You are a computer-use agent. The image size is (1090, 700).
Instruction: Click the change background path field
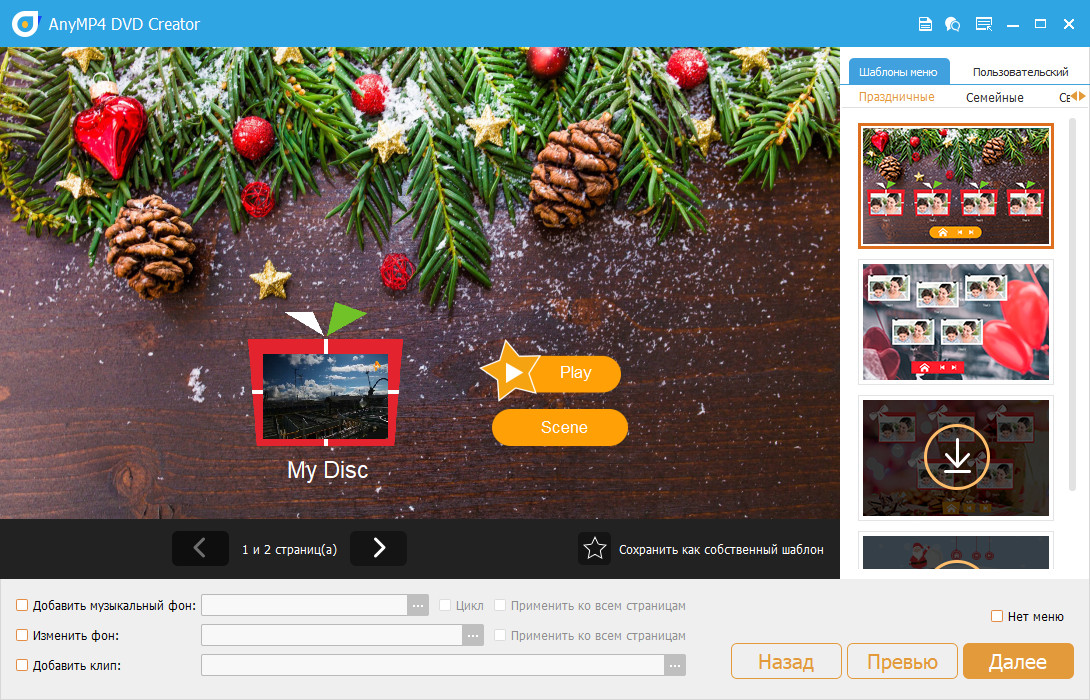coord(332,635)
